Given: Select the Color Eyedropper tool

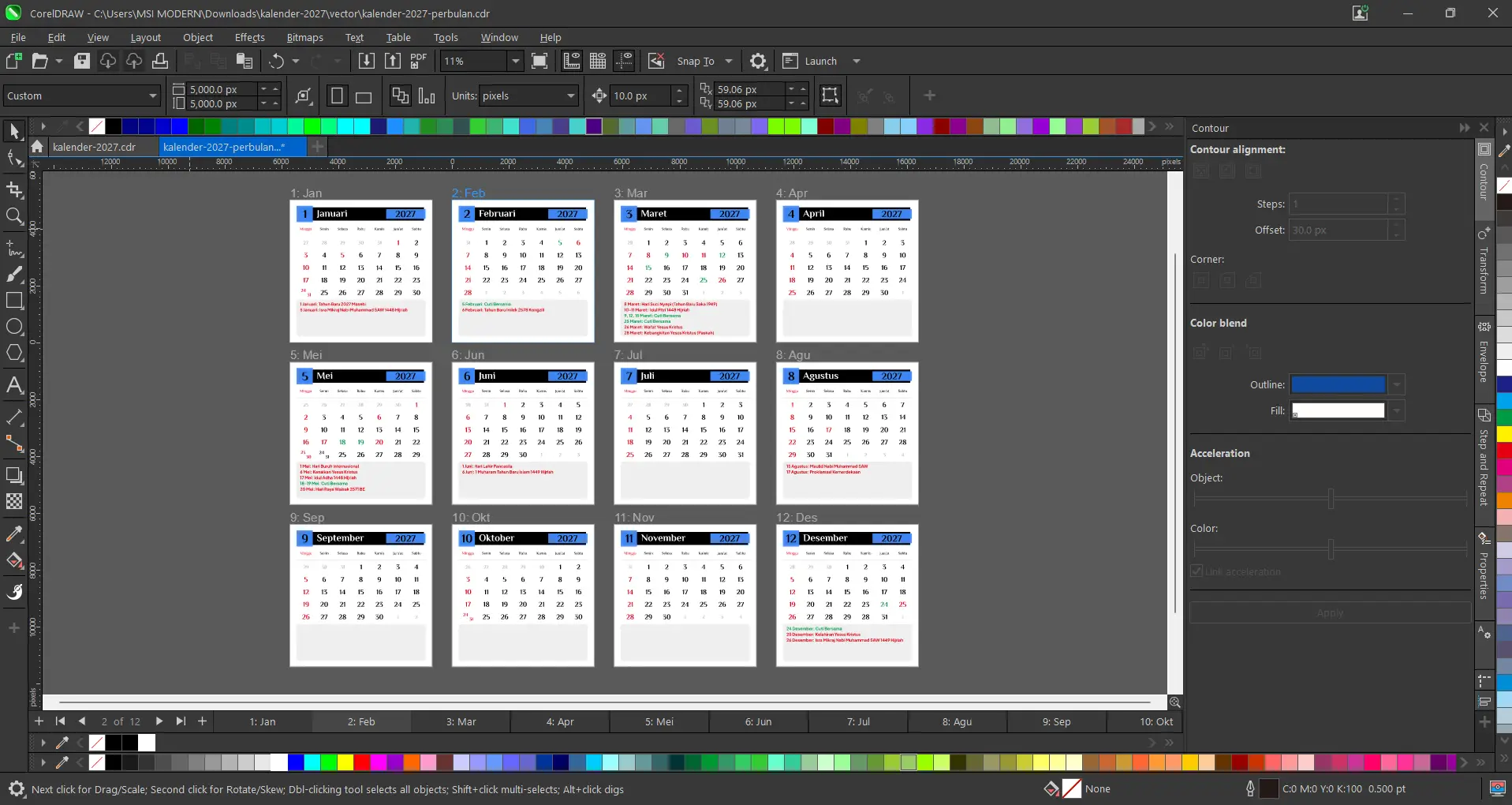Looking at the screenshot, I should pos(14,534).
